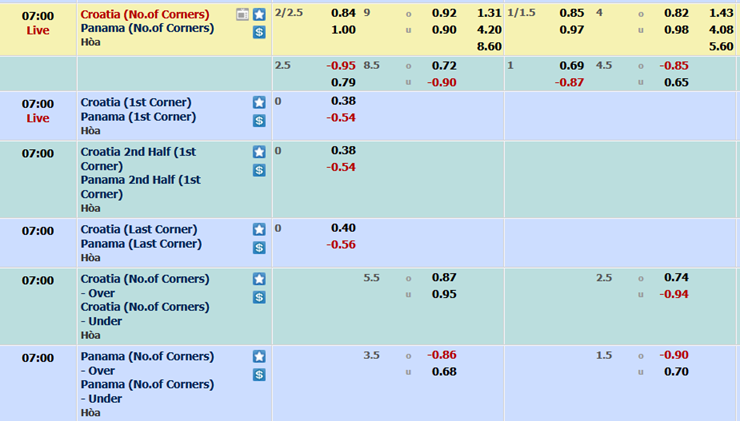The width and height of the screenshot is (740, 421).
Task: Star the Croatia (1st Corner) live match
Action: [259, 102]
